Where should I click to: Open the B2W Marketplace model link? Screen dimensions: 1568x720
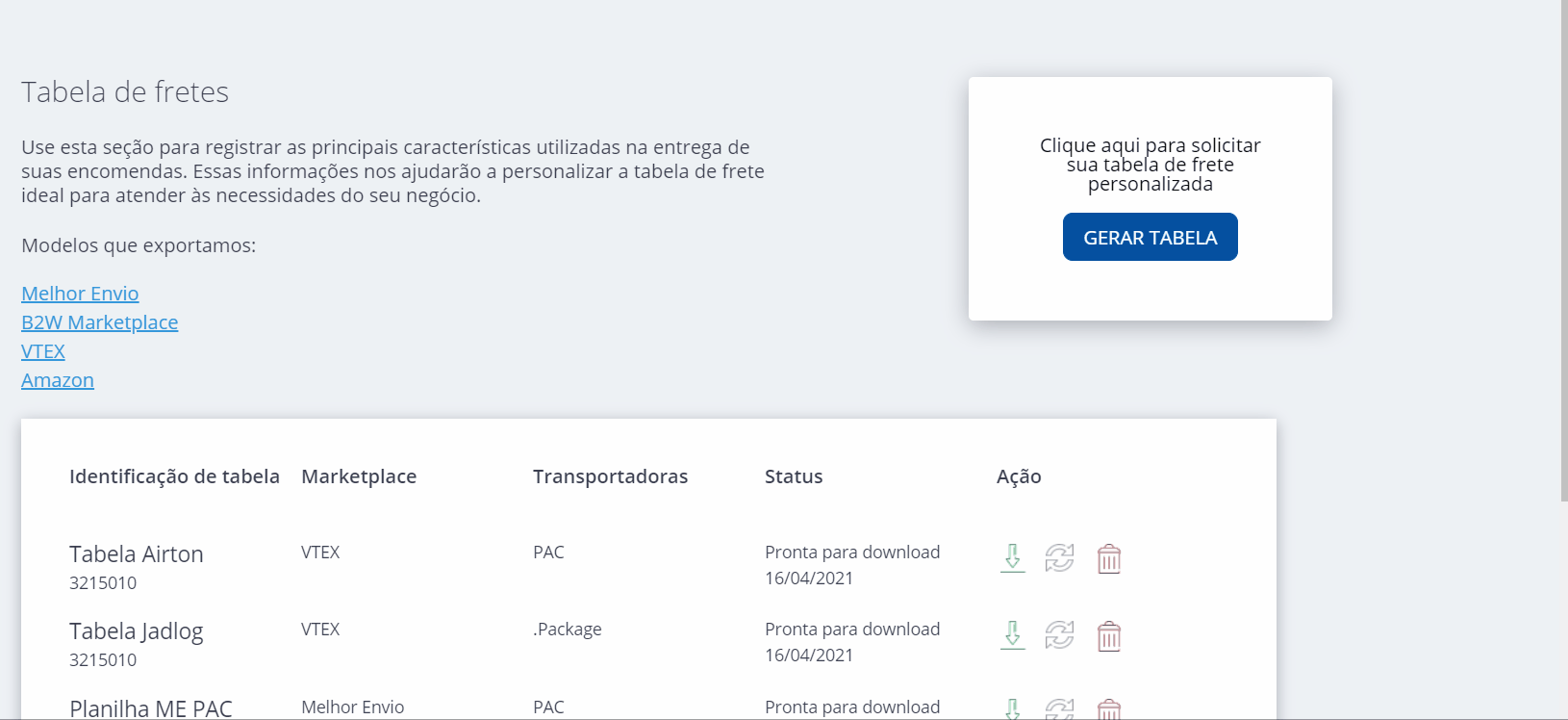(100, 322)
